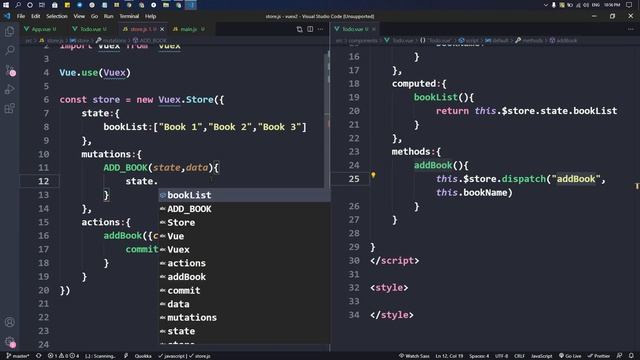
Task: Open the Windows action center icon
Action: click(x=629, y=5)
